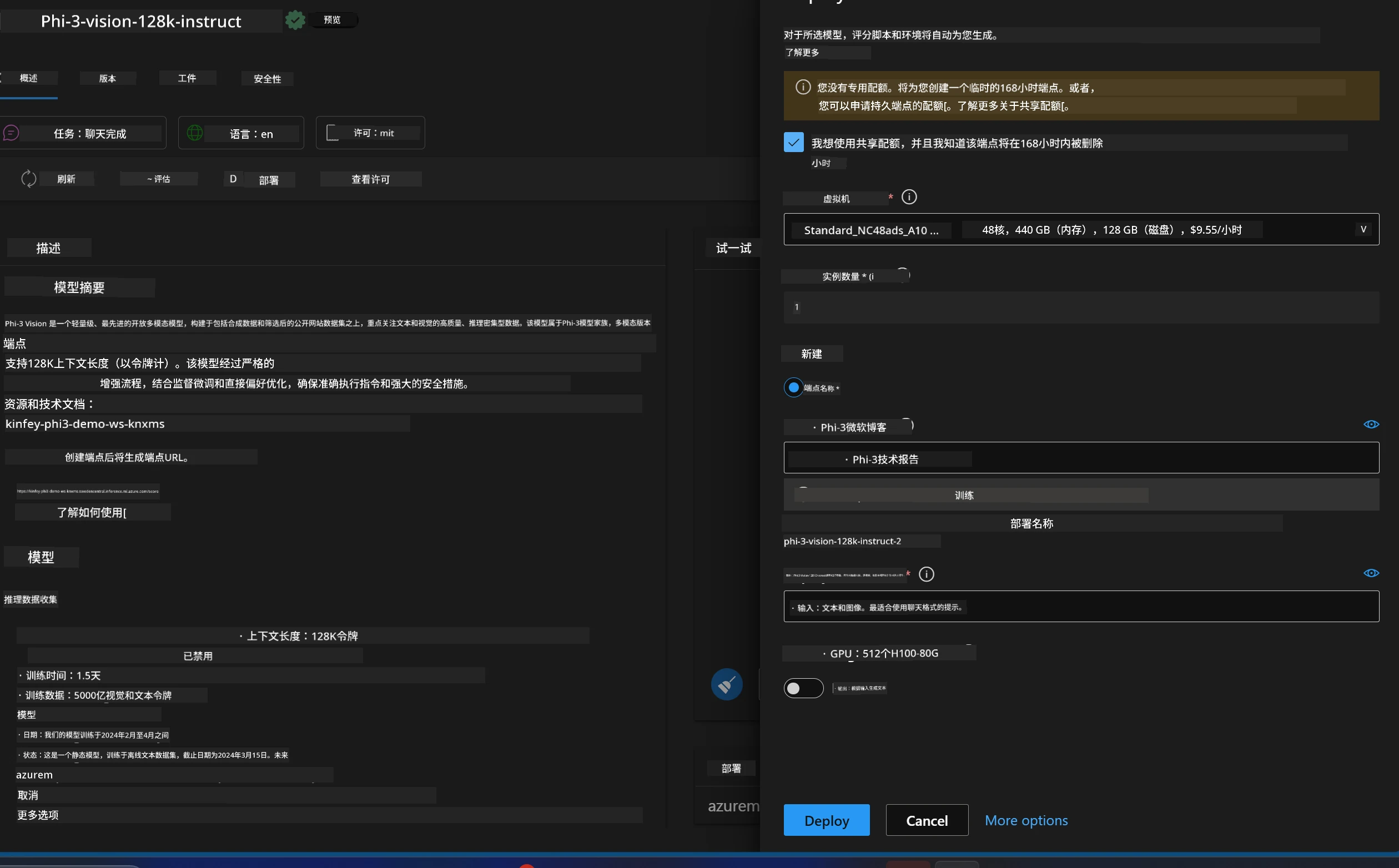This screenshot has width=1399, height=868.
Task: Click the 部署 label below the 试一试 panel
Action: click(x=731, y=768)
